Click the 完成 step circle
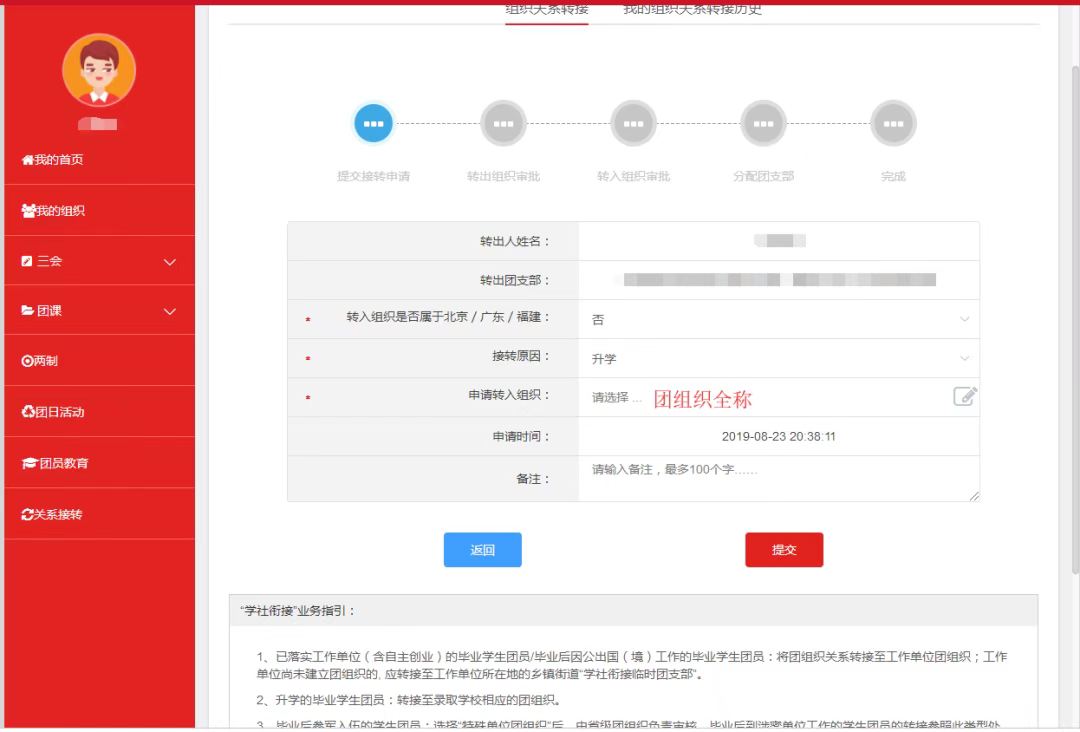1080x732 pixels. click(x=893, y=124)
